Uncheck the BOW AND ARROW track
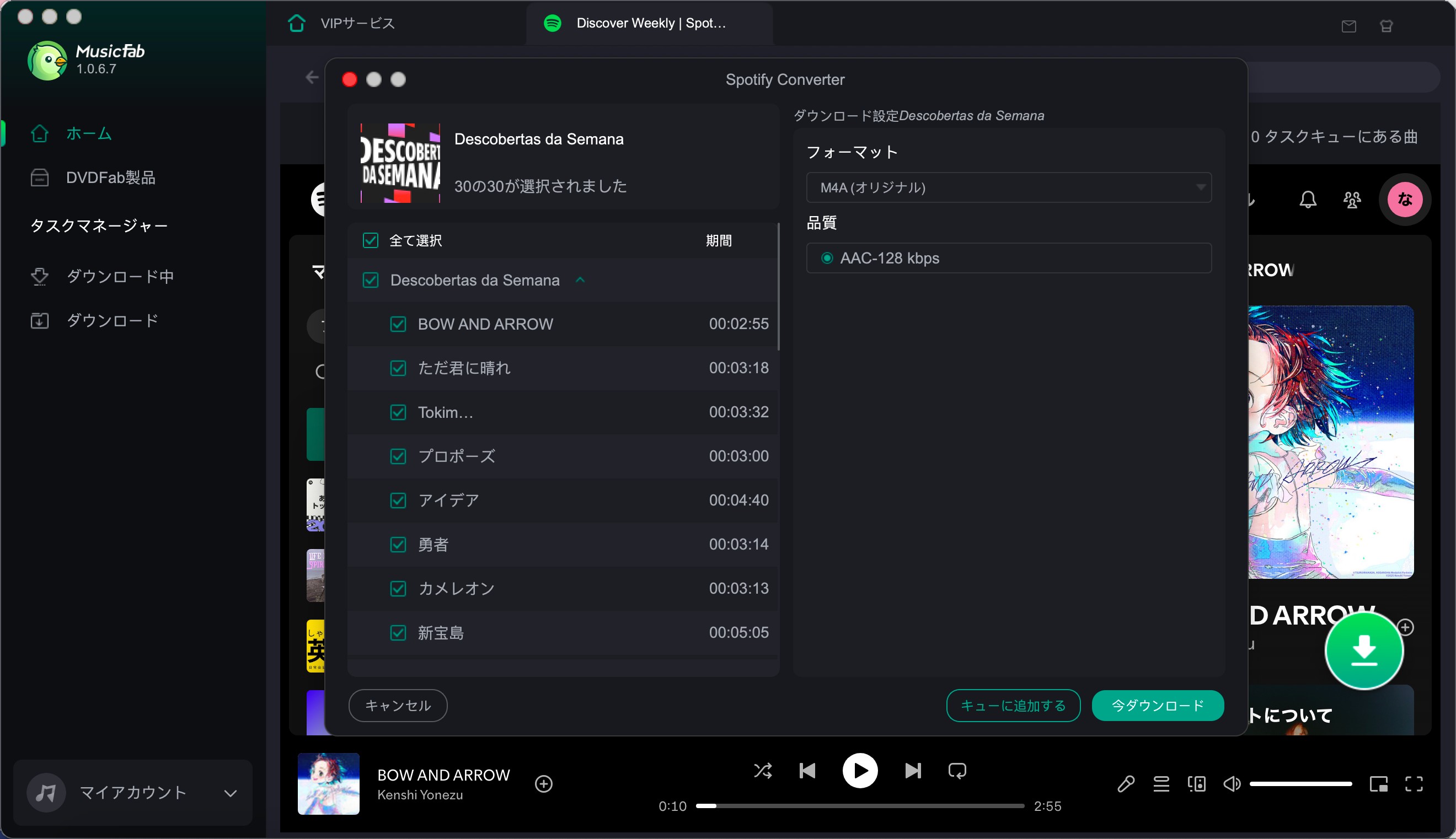This screenshot has height=839, width=1456. pos(398,324)
